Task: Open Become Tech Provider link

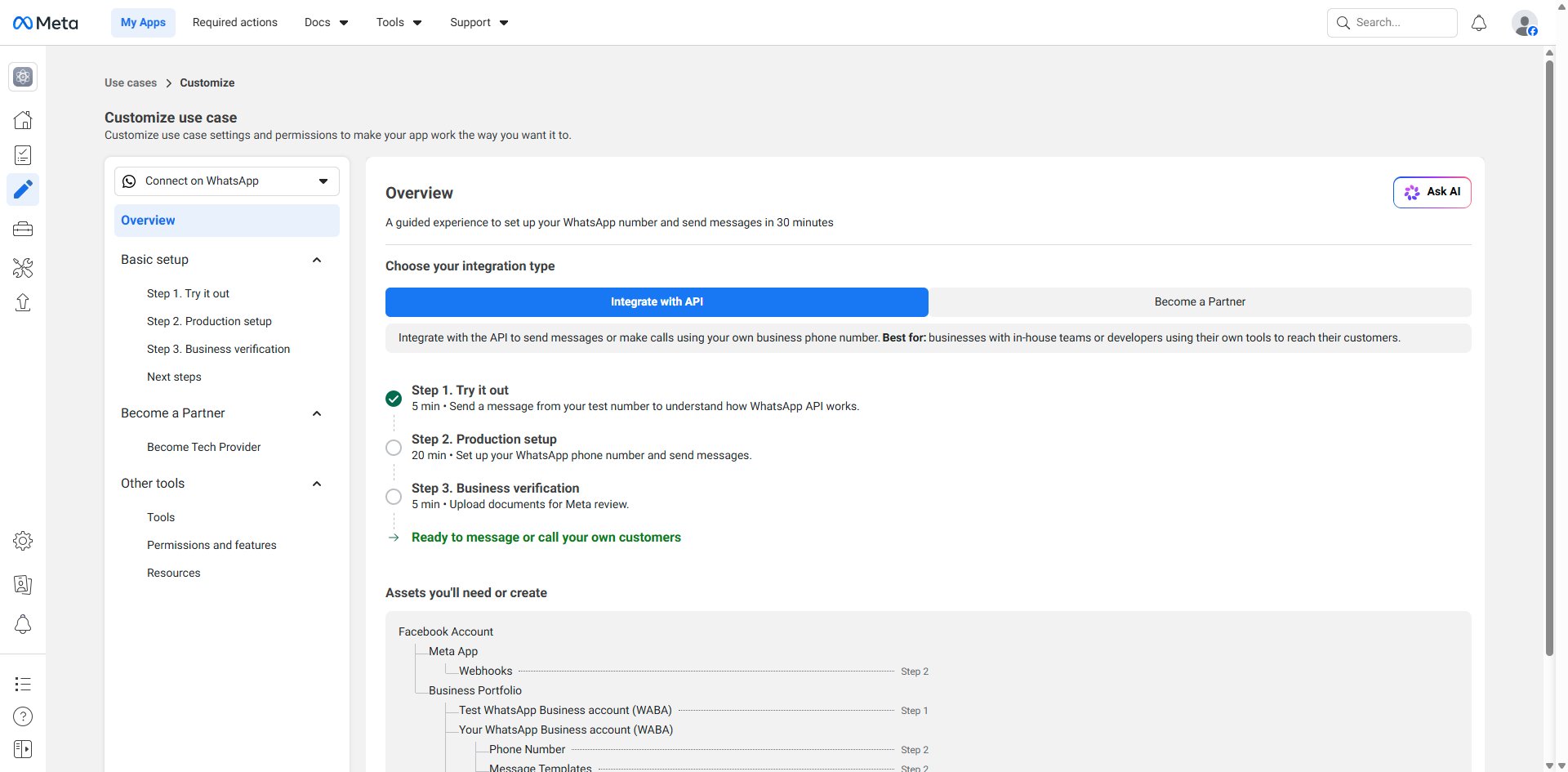Action: (x=203, y=448)
